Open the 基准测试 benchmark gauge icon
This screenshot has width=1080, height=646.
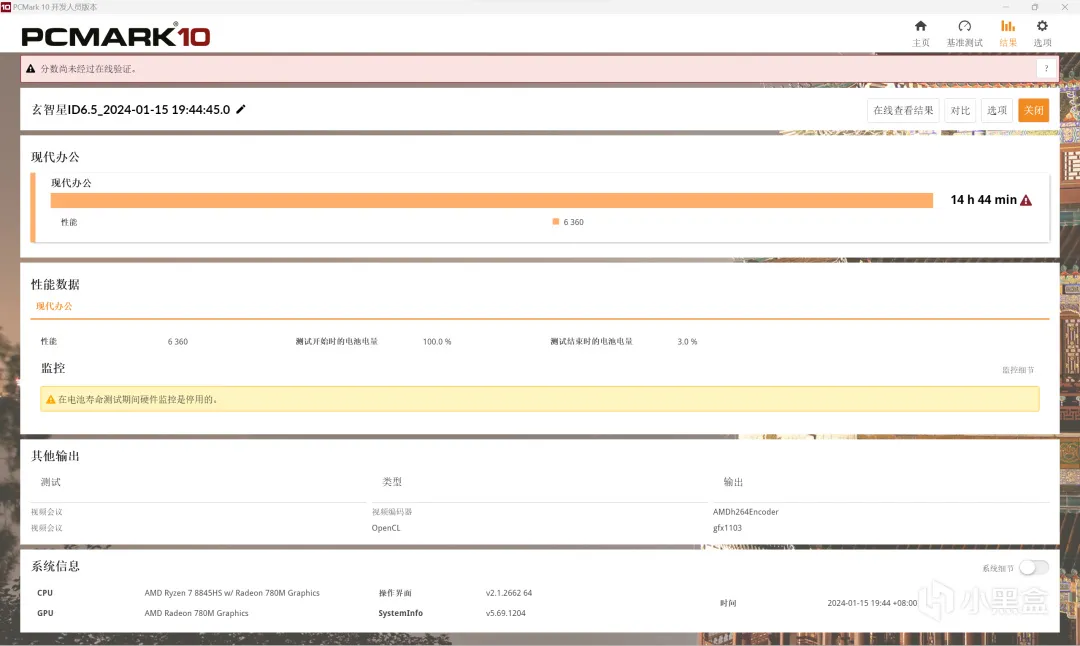click(964, 26)
